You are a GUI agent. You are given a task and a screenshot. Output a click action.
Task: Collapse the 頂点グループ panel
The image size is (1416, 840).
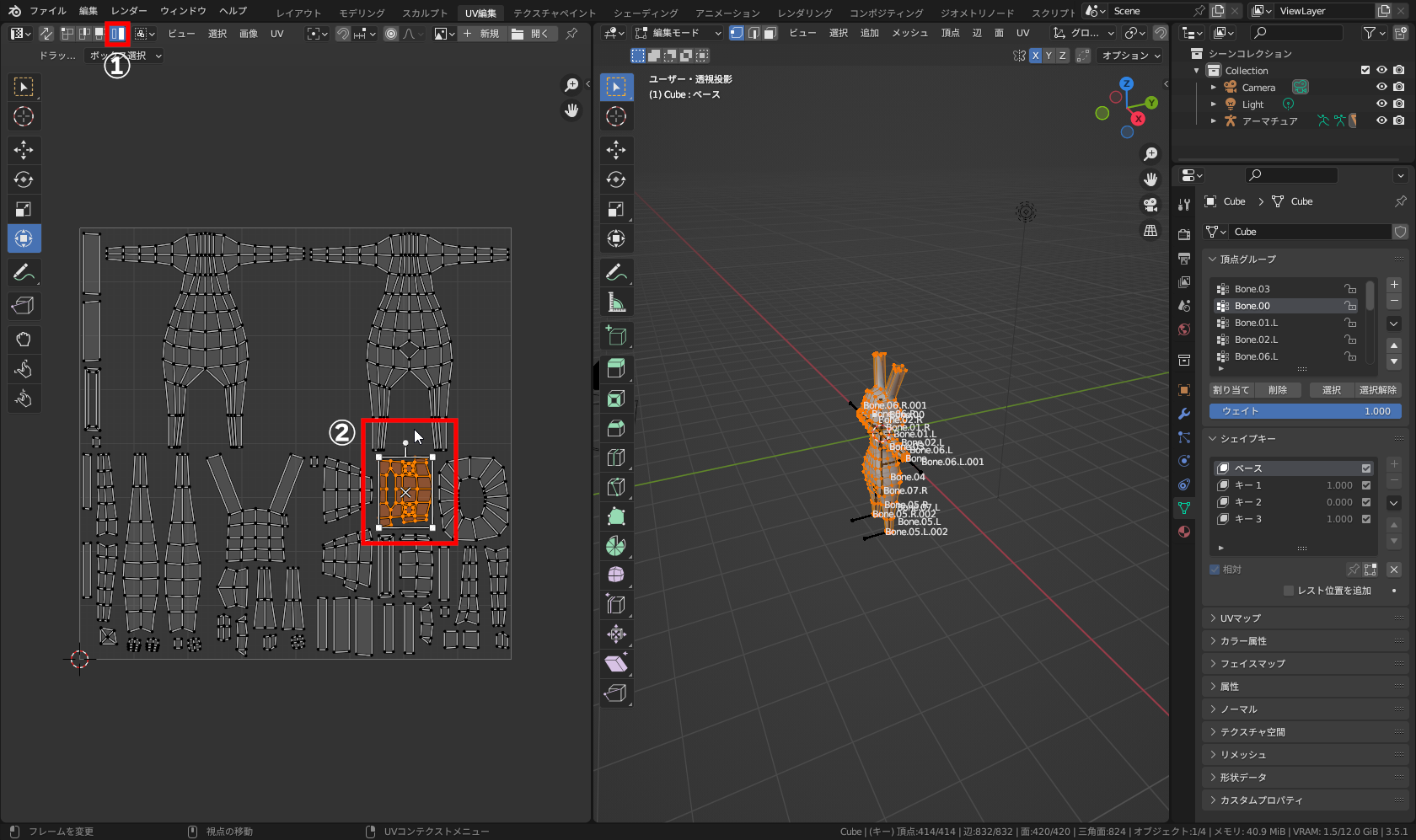(1306, 259)
